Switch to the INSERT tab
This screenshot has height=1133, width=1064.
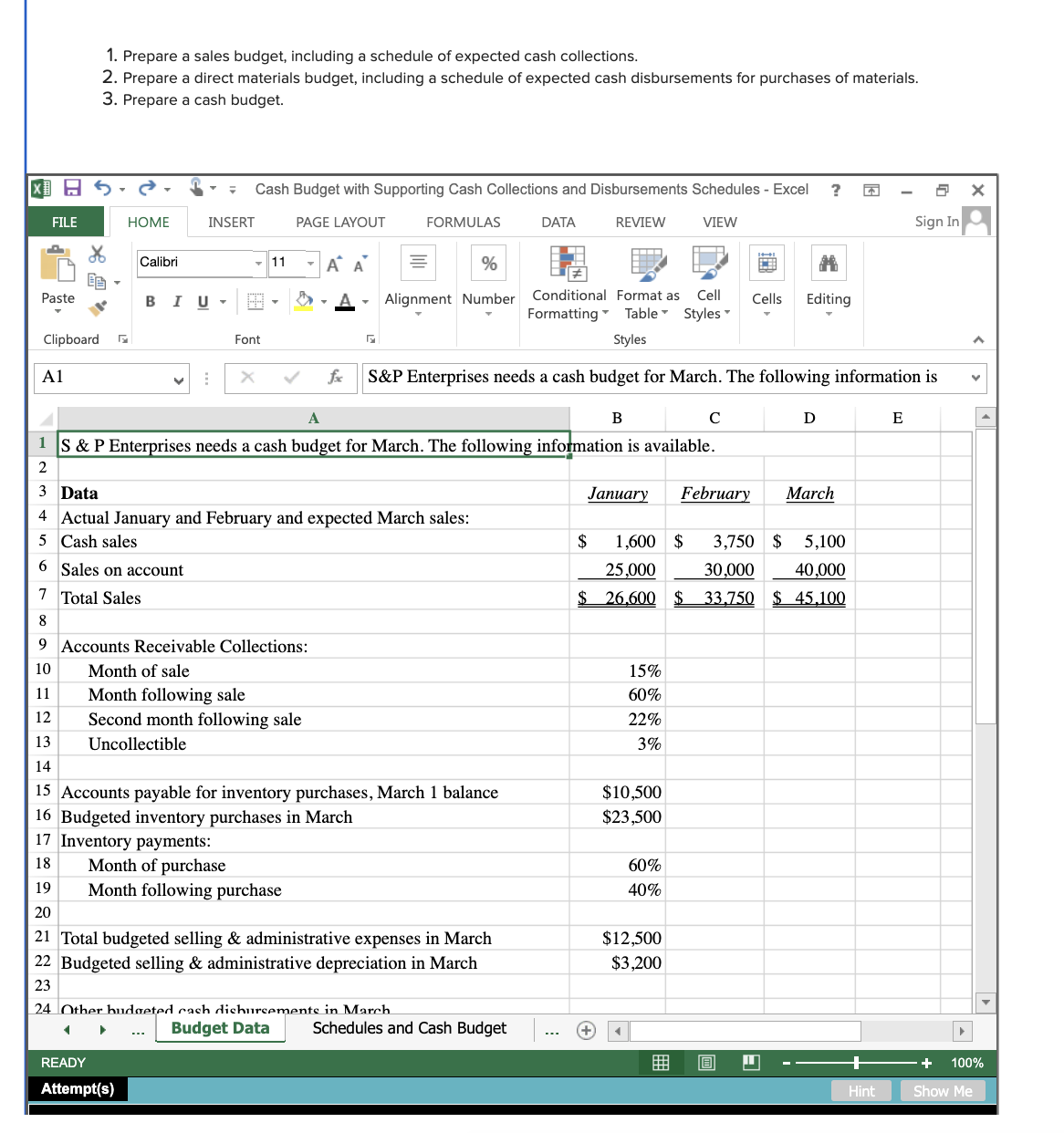231,222
